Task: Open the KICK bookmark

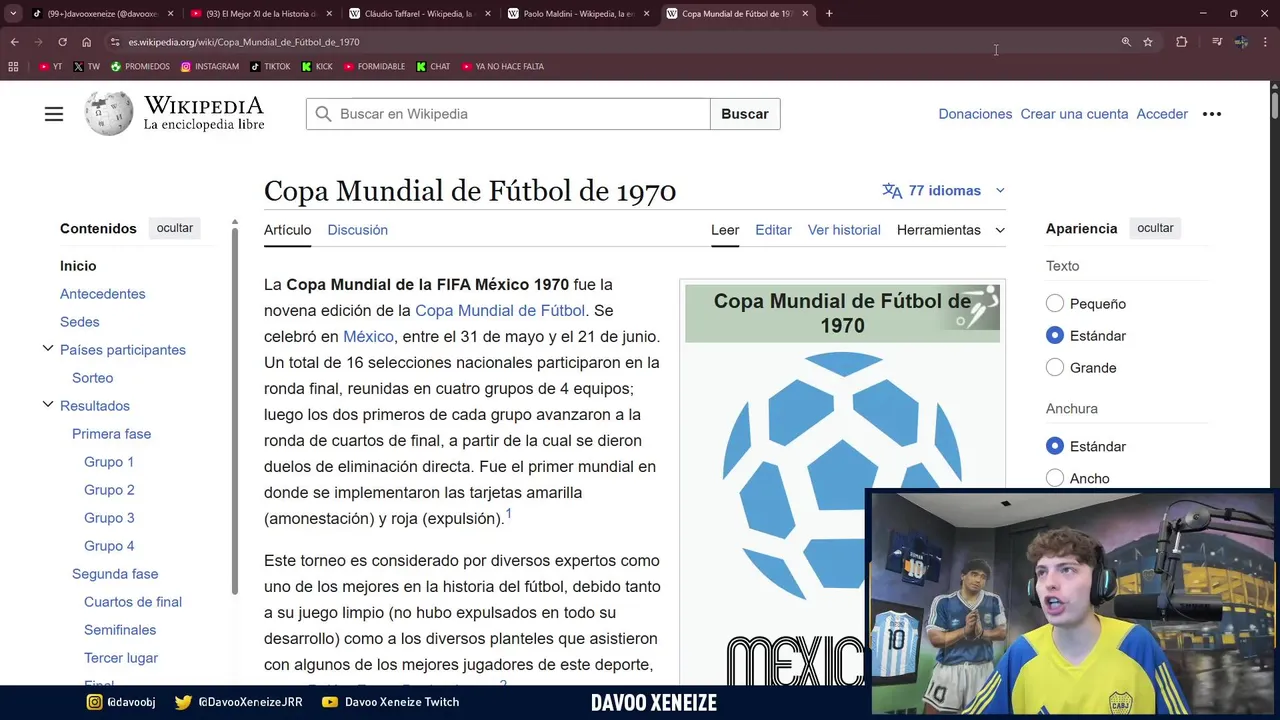Action: [x=317, y=67]
